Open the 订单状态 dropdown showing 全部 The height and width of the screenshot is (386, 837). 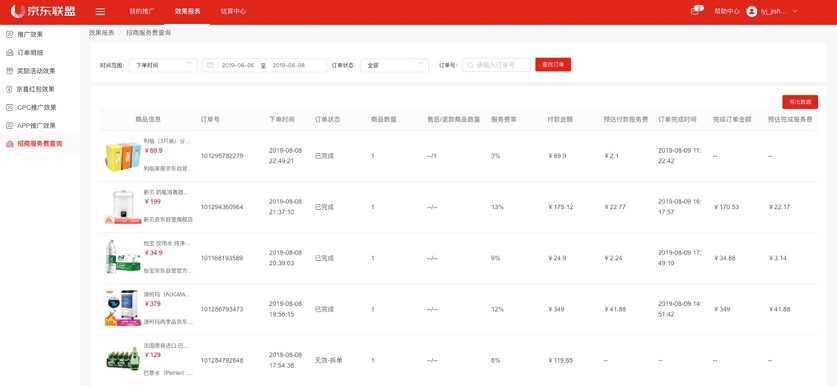(x=394, y=65)
